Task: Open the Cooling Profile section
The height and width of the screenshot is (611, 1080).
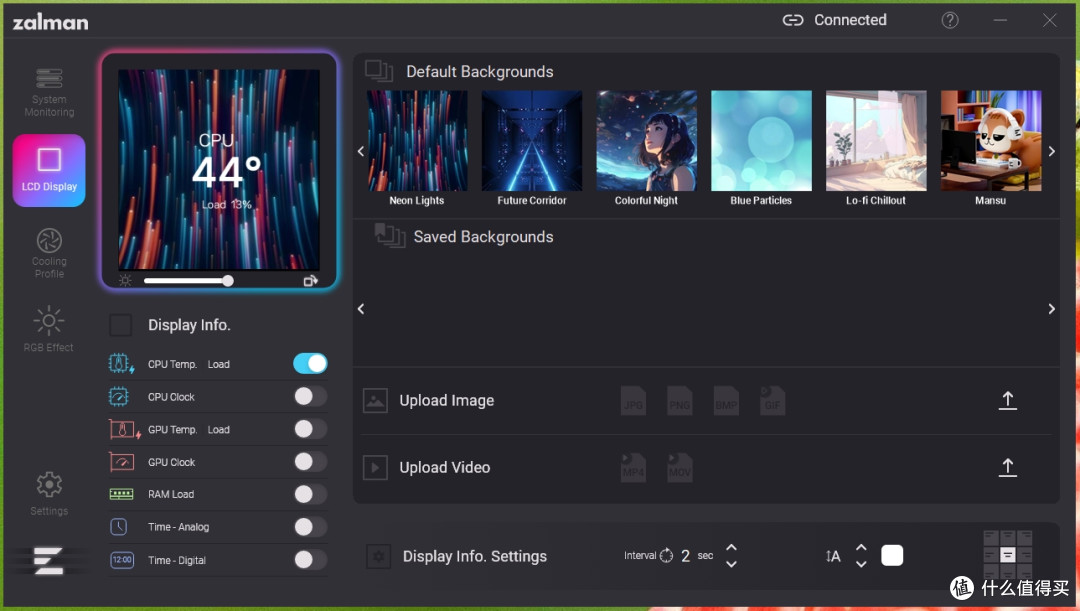Action: (49, 253)
